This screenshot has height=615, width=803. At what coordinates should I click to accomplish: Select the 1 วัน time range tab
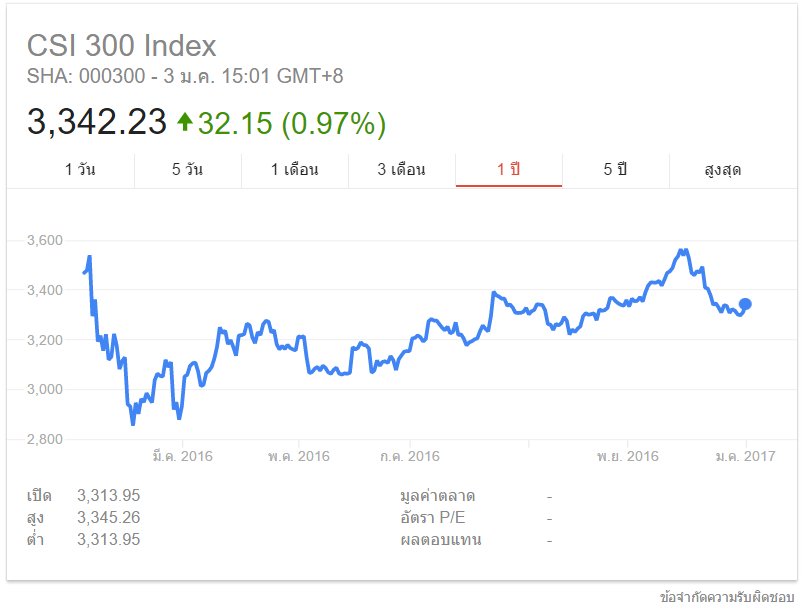[80, 170]
